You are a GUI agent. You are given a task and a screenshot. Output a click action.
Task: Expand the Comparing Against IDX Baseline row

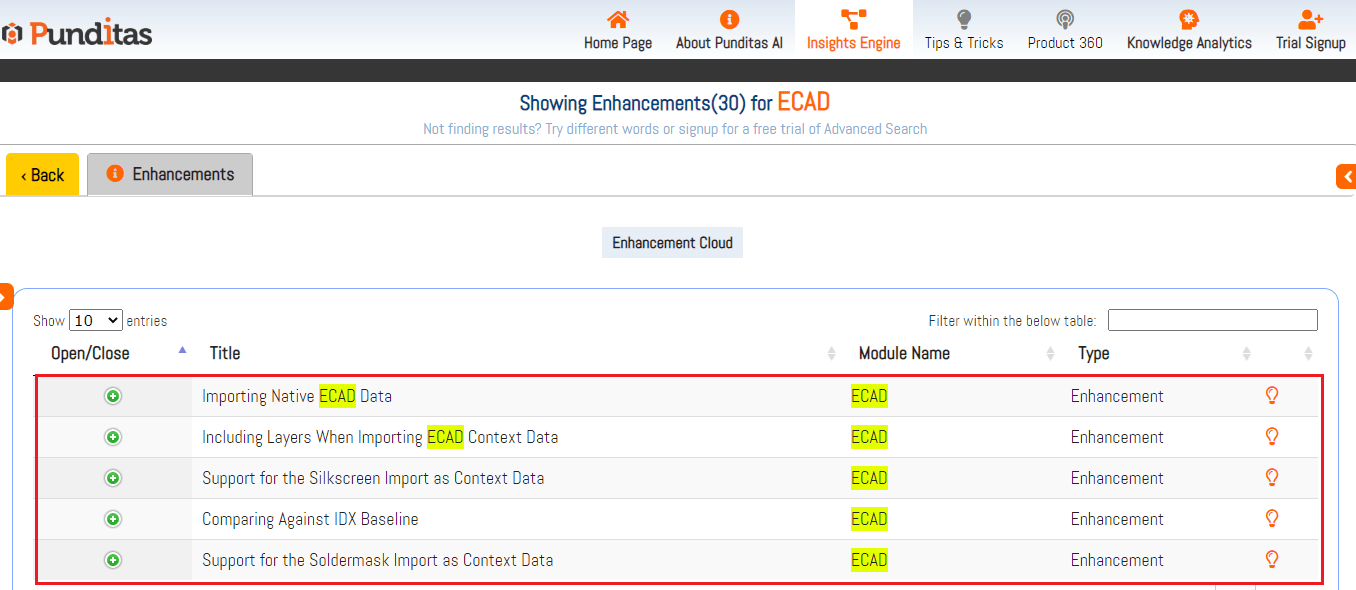coord(113,519)
